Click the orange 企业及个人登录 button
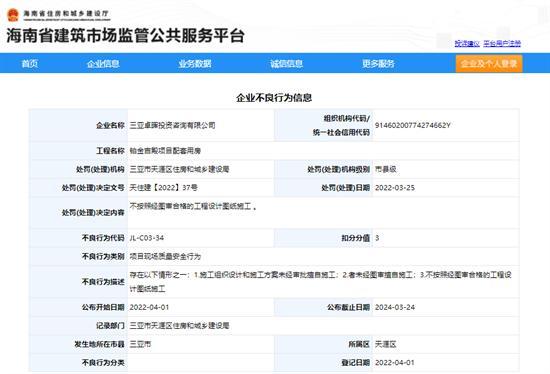The height and width of the screenshot is (374, 550). click(489, 64)
